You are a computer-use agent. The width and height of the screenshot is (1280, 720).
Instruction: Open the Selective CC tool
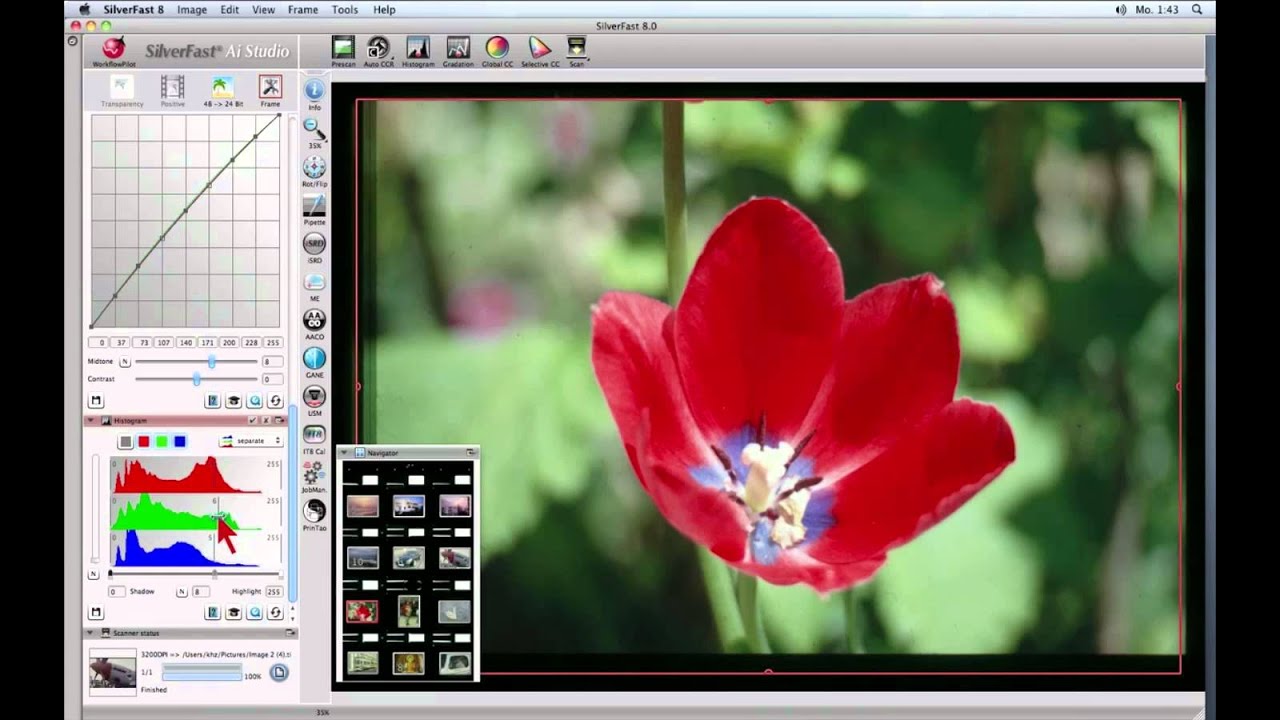click(540, 51)
